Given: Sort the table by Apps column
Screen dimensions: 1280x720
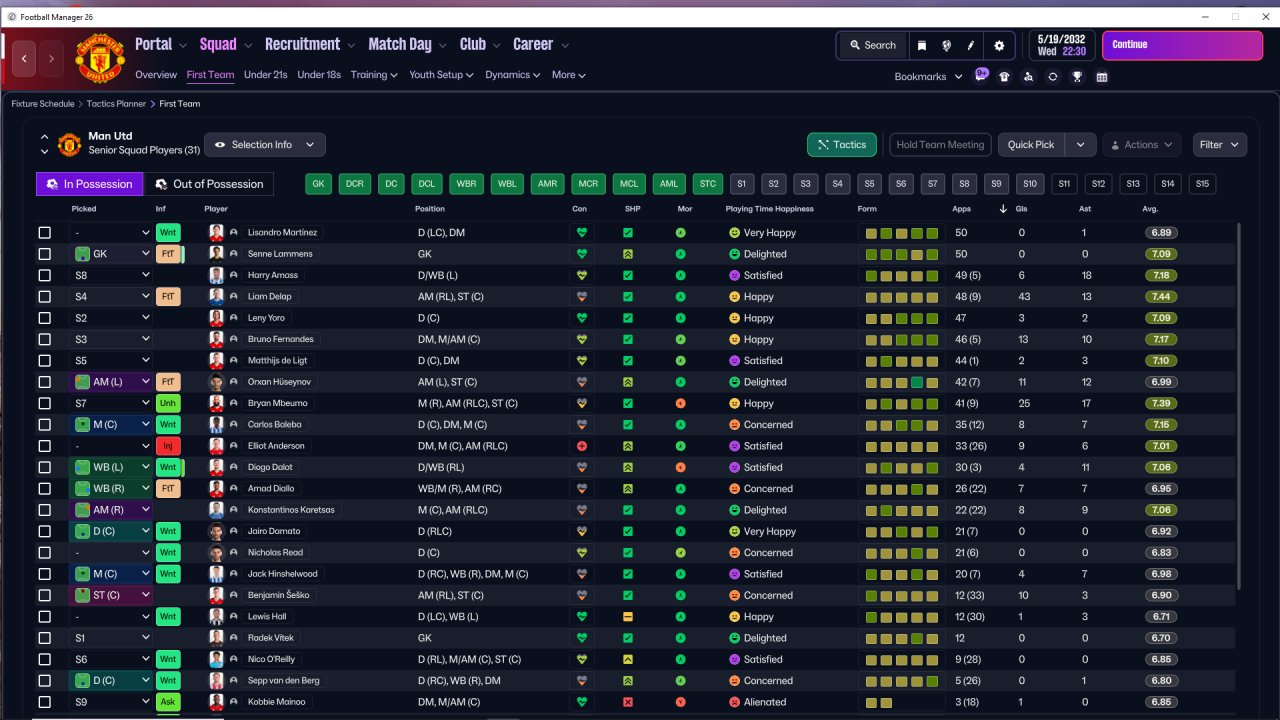Looking at the screenshot, I should [962, 209].
